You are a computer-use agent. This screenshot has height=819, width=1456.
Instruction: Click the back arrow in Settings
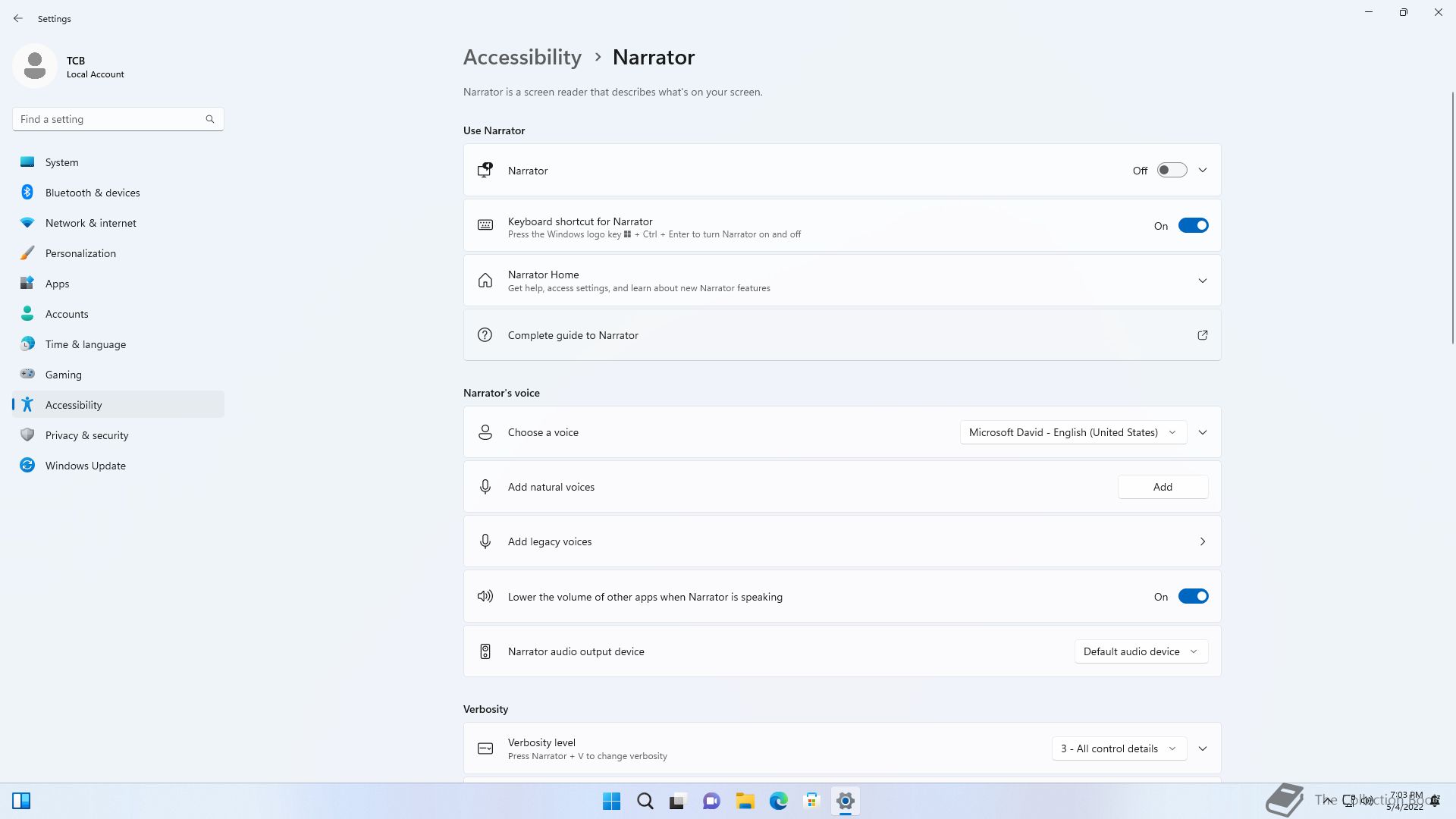click(18, 18)
